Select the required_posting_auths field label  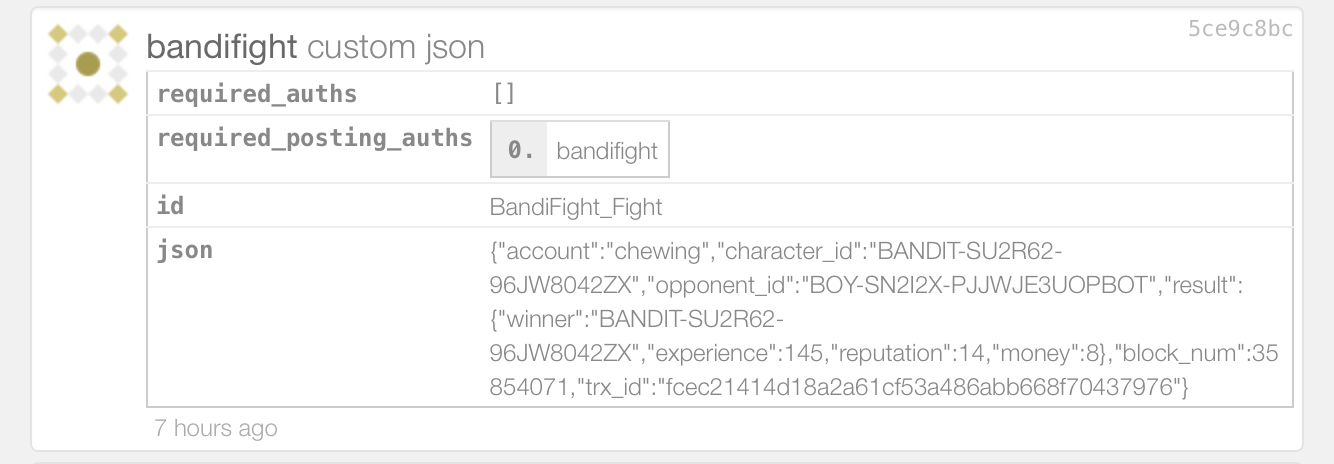point(314,138)
